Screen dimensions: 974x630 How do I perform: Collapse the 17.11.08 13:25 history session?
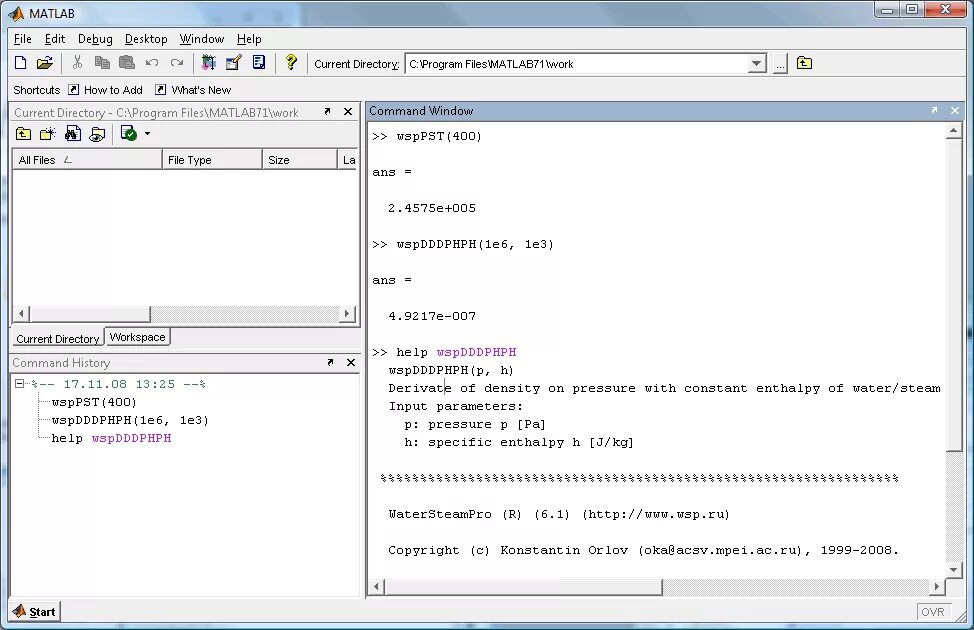point(19,384)
